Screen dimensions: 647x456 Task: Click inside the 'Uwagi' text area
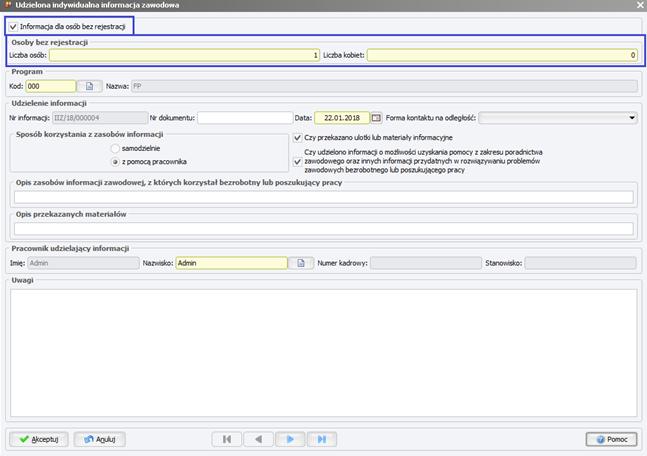324,353
